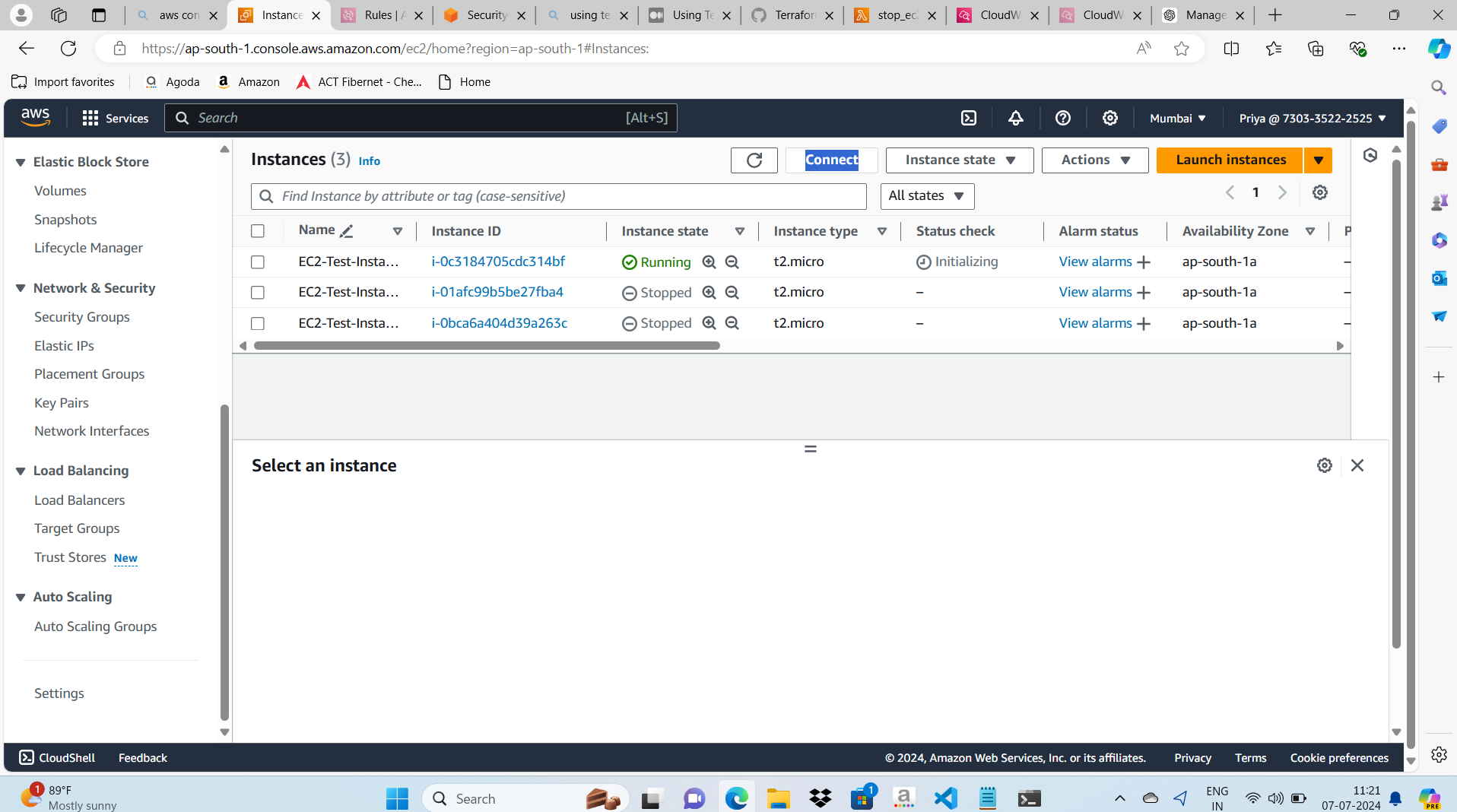
Task: Open the Services grid menu
Action: click(116, 118)
